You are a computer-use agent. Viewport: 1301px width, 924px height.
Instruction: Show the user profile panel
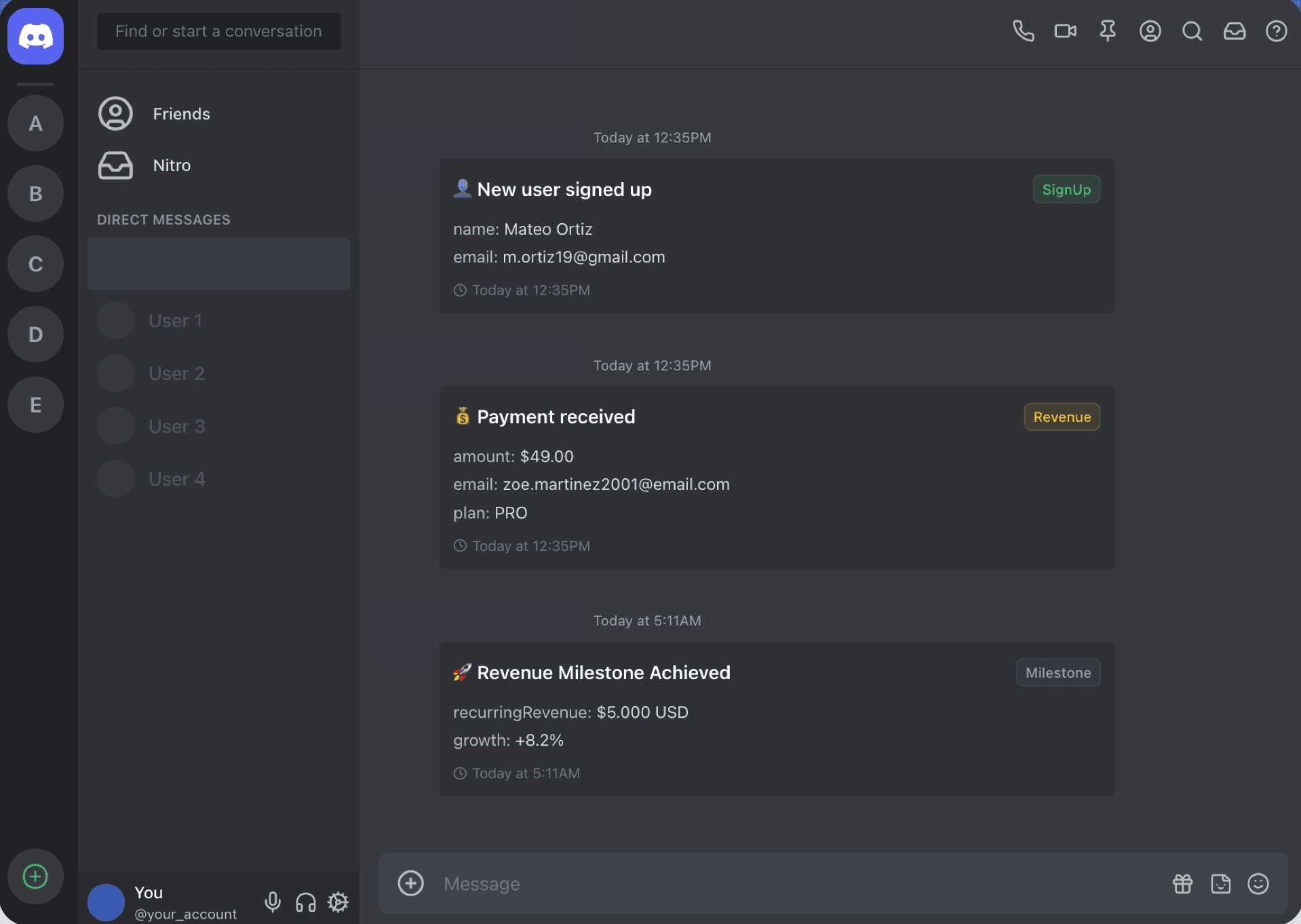(1150, 31)
